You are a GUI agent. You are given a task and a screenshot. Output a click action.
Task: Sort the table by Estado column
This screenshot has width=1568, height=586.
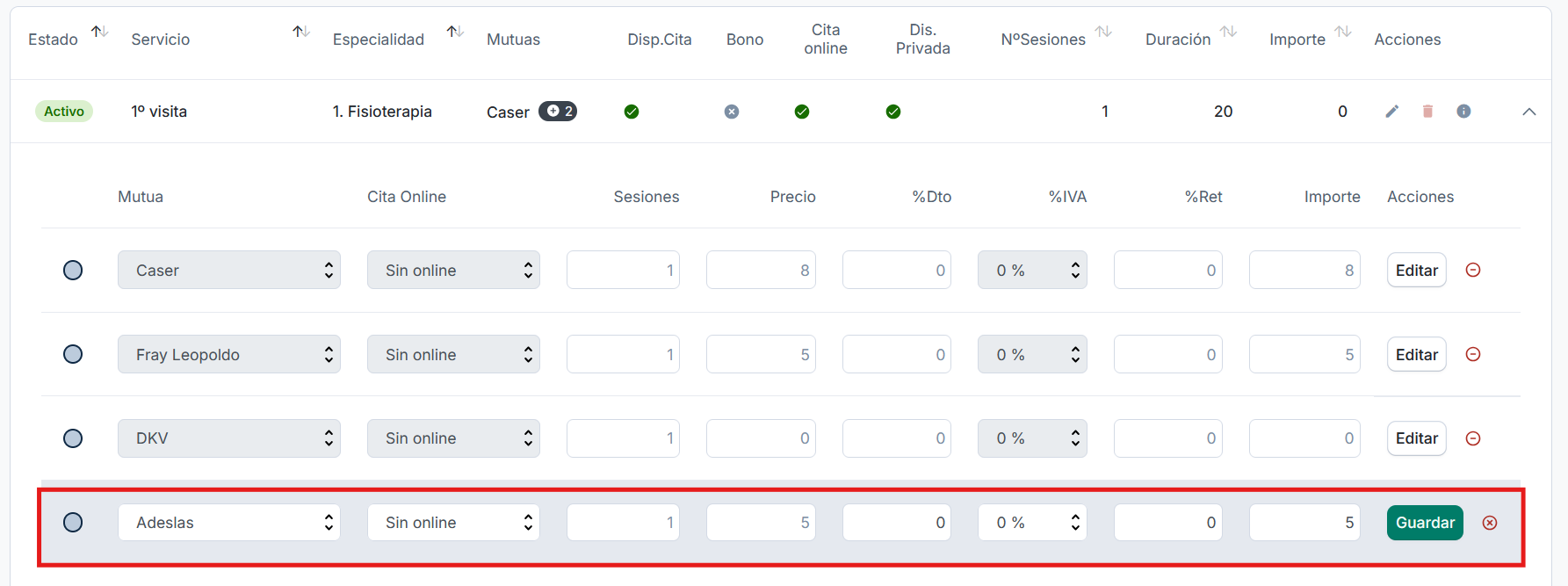point(100,33)
